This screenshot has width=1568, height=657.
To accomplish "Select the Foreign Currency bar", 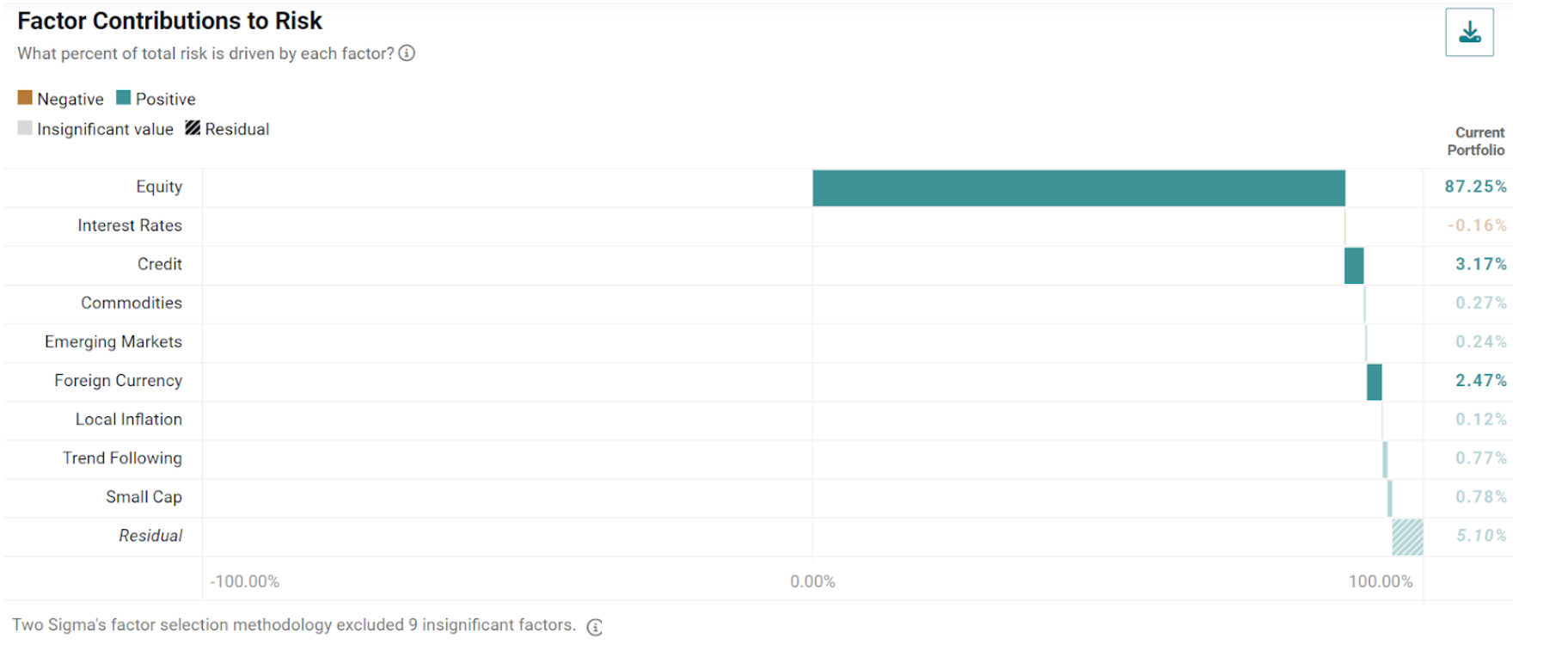I will click(1375, 382).
